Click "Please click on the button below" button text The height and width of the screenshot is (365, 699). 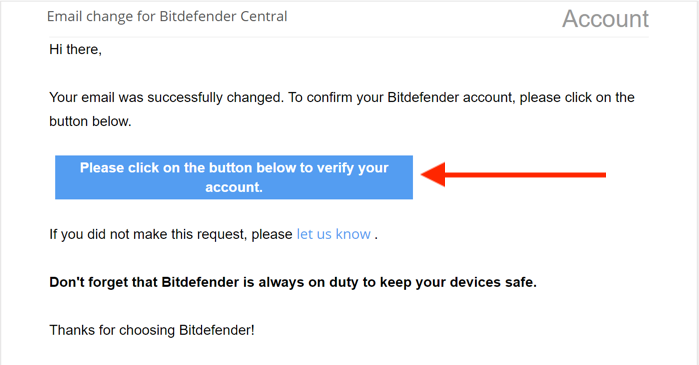(188, 168)
